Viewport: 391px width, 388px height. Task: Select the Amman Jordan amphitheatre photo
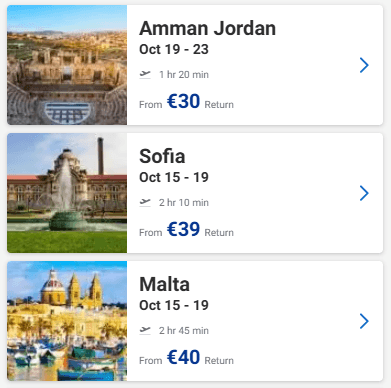click(x=67, y=65)
